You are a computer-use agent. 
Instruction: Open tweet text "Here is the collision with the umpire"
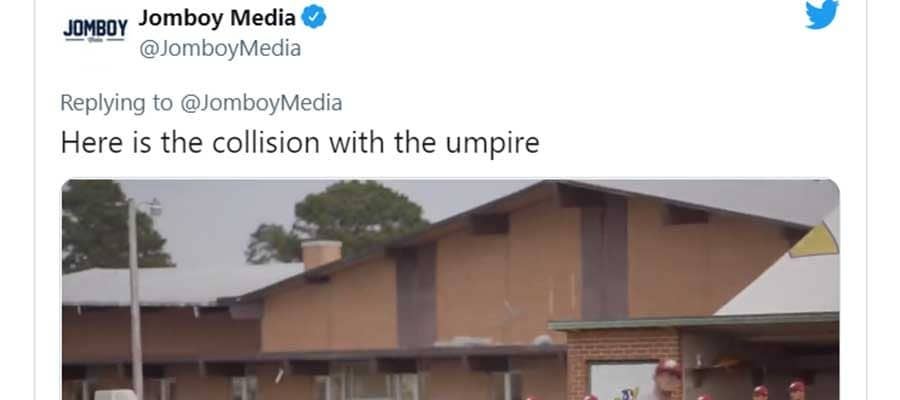click(x=300, y=142)
